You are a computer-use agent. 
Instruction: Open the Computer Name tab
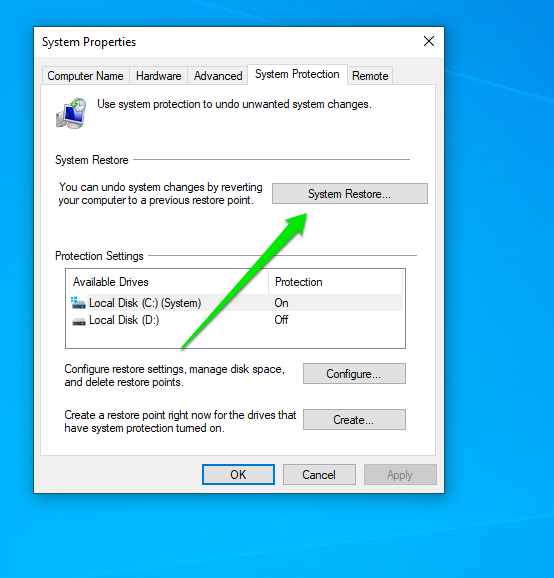coord(86,76)
